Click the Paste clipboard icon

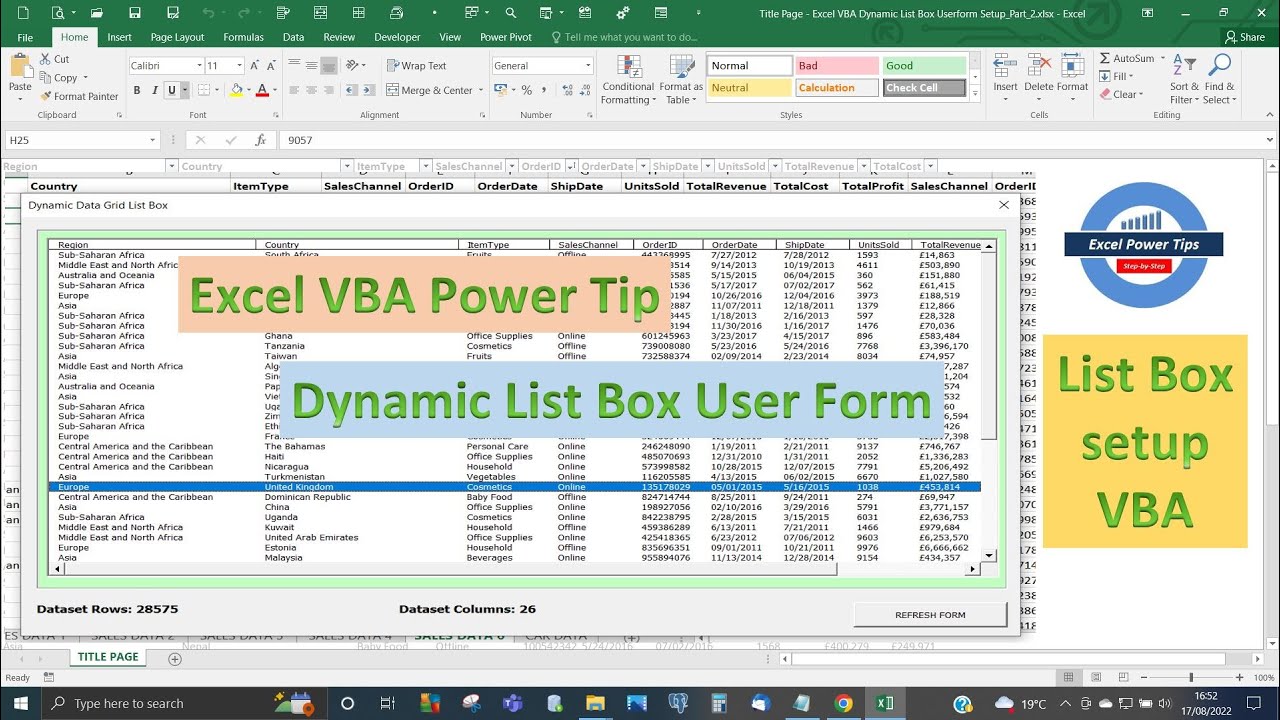(x=20, y=67)
